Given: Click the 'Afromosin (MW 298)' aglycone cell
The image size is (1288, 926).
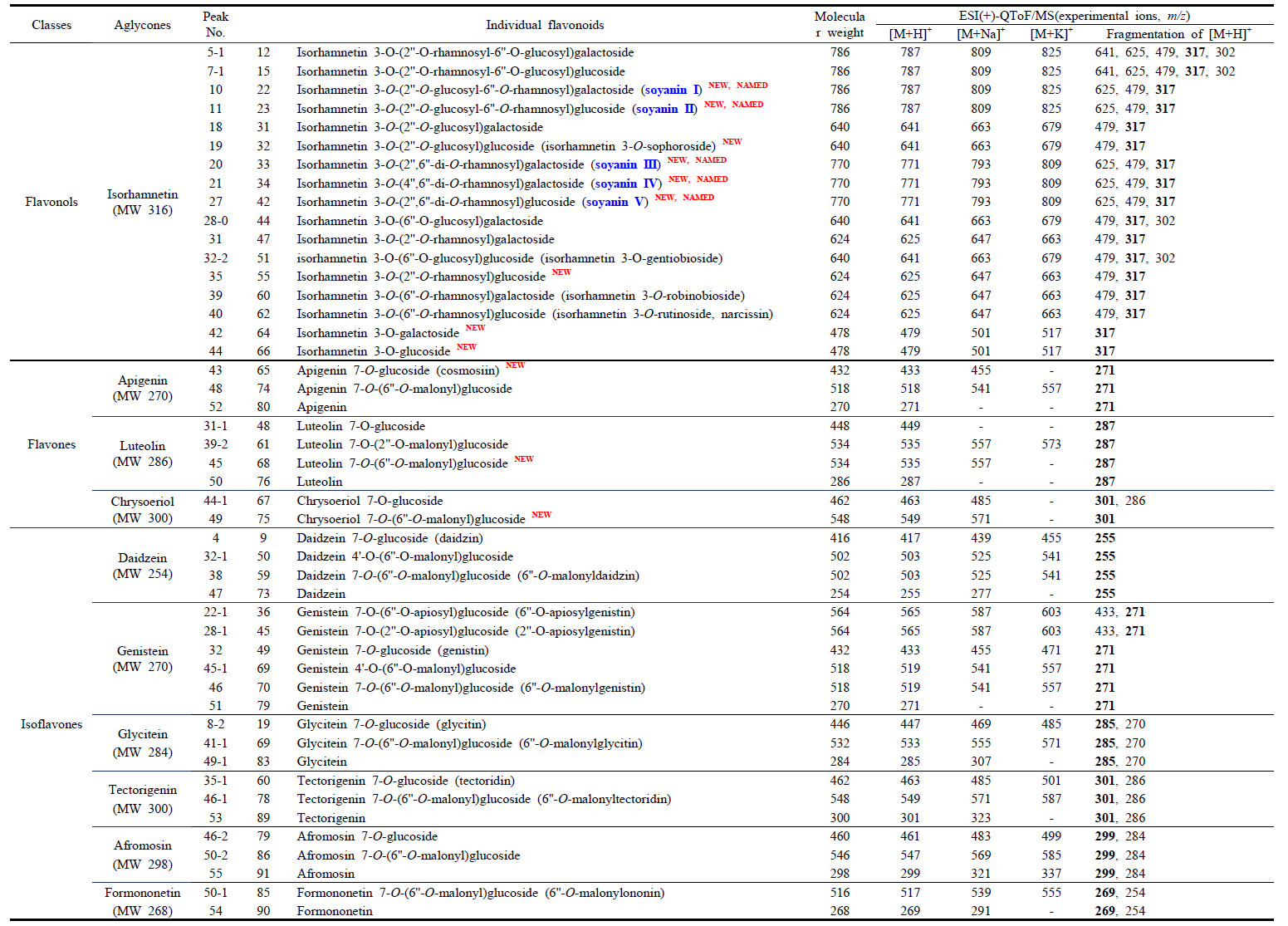Looking at the screenshot, I should click(x=142, y=855).
